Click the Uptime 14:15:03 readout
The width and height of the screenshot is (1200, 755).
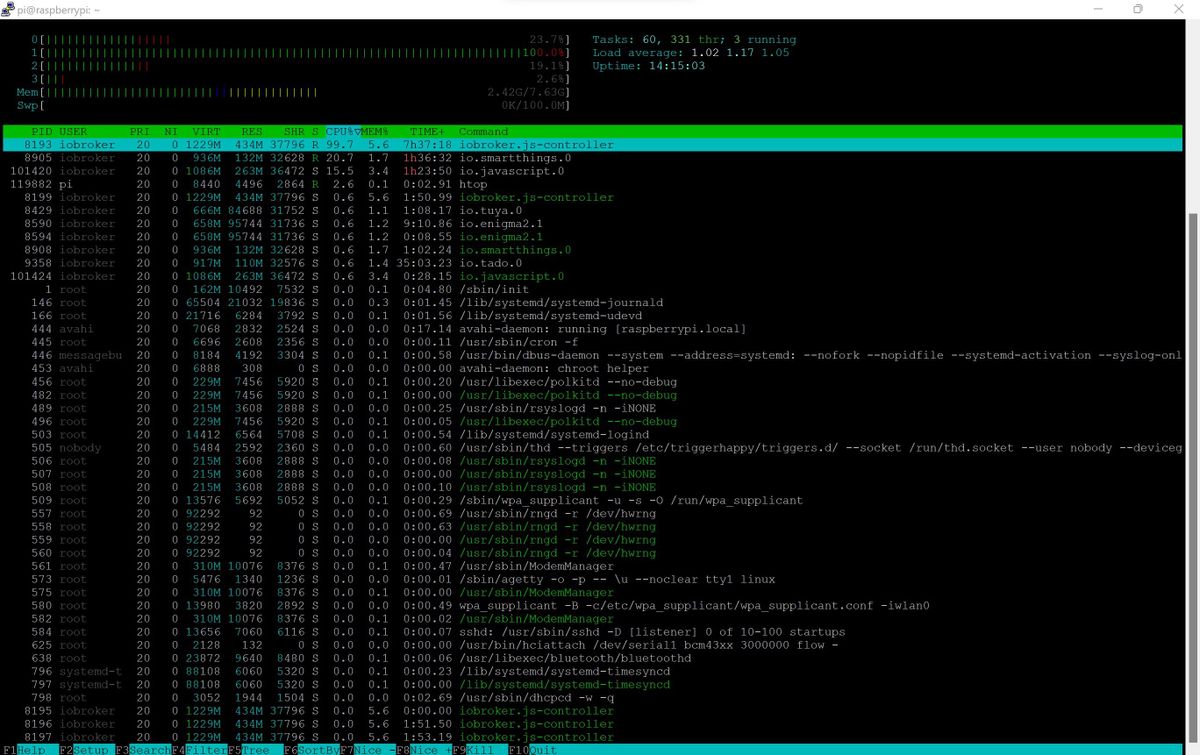(649, 66)
